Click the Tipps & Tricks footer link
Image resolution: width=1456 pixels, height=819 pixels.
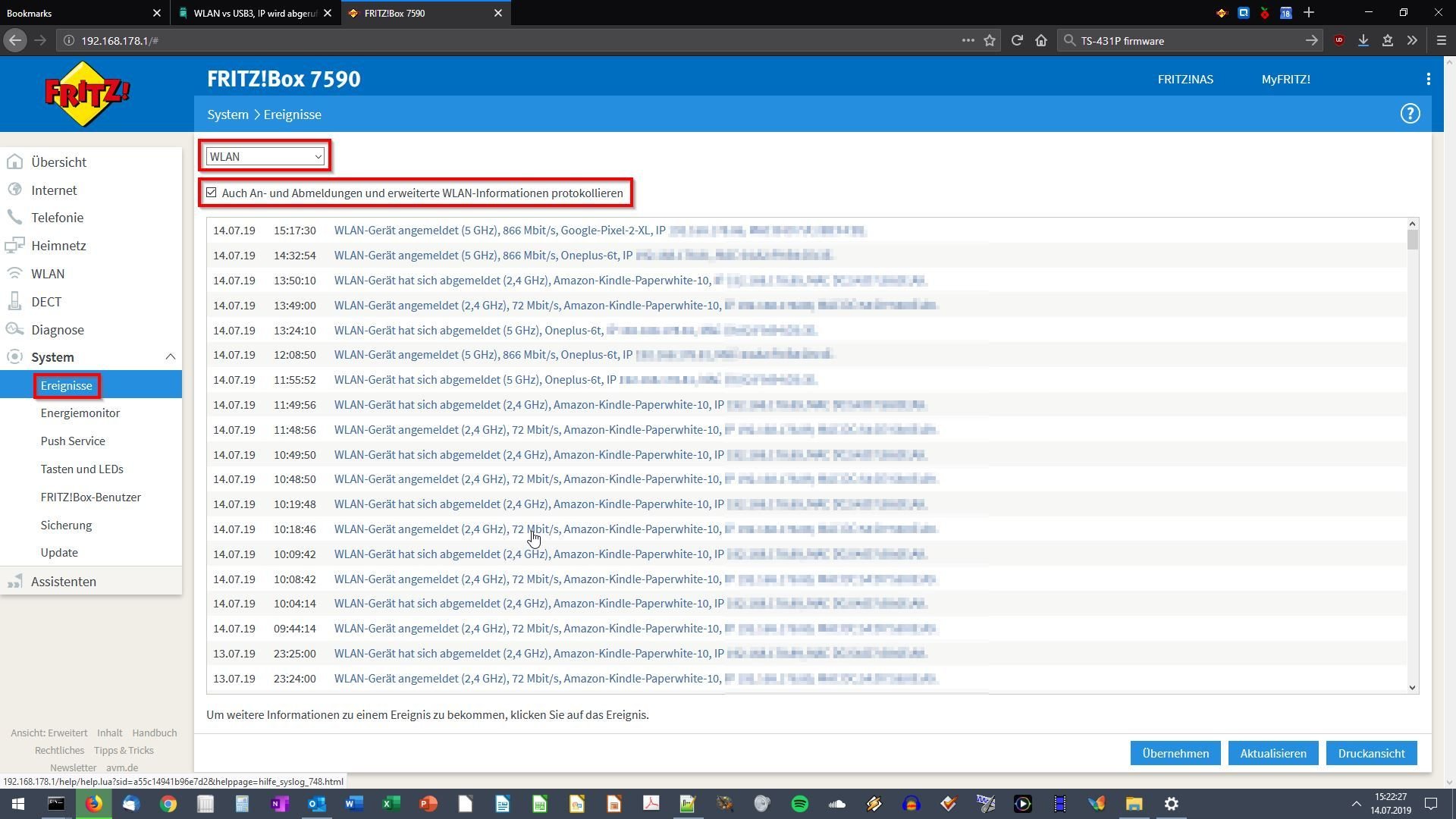[x=124, y=750]
